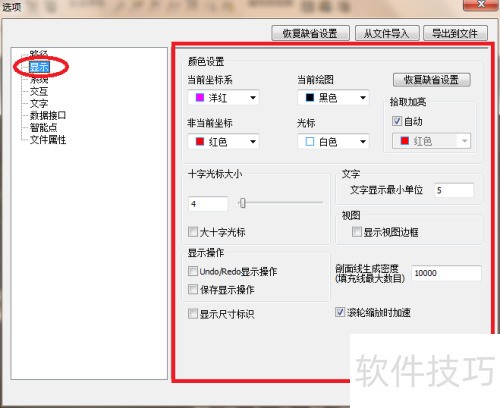Click the top 恢复缺省设置 button beside 从文件导入

click(310, 33)
